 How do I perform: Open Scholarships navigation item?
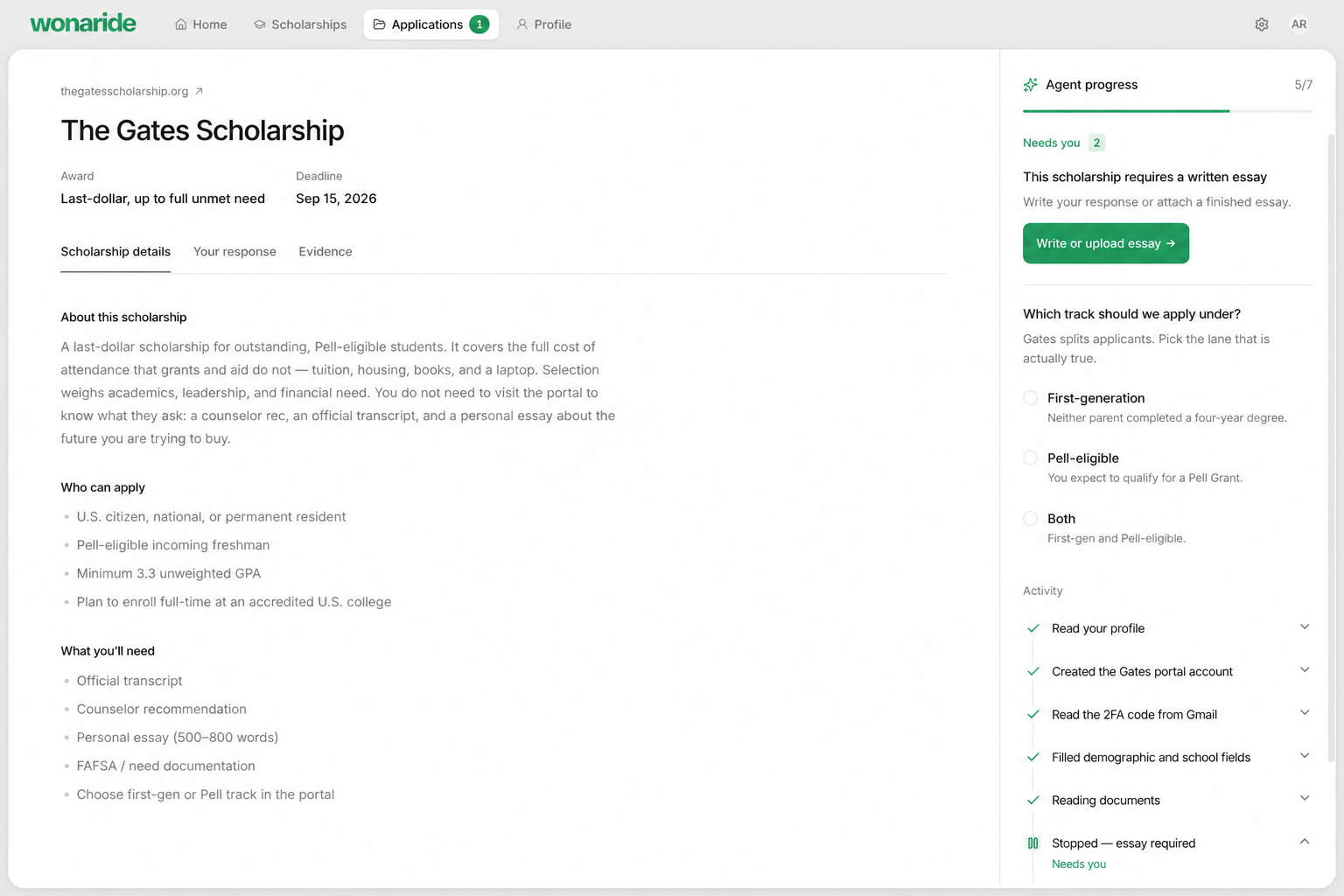click(300, 24)
